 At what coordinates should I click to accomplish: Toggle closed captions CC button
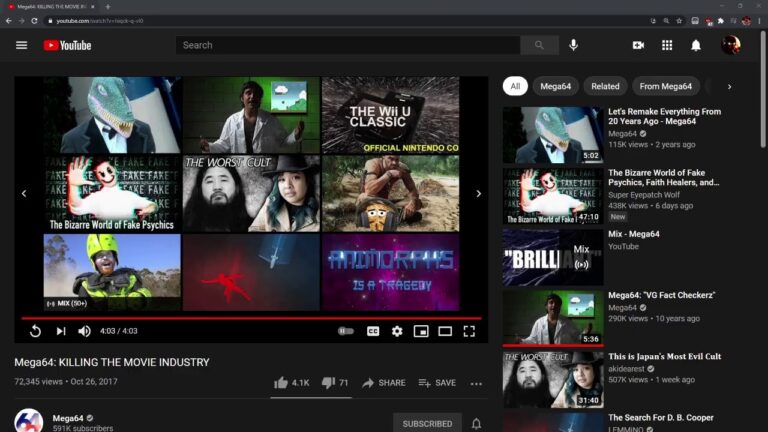click(x=373, y=331)
